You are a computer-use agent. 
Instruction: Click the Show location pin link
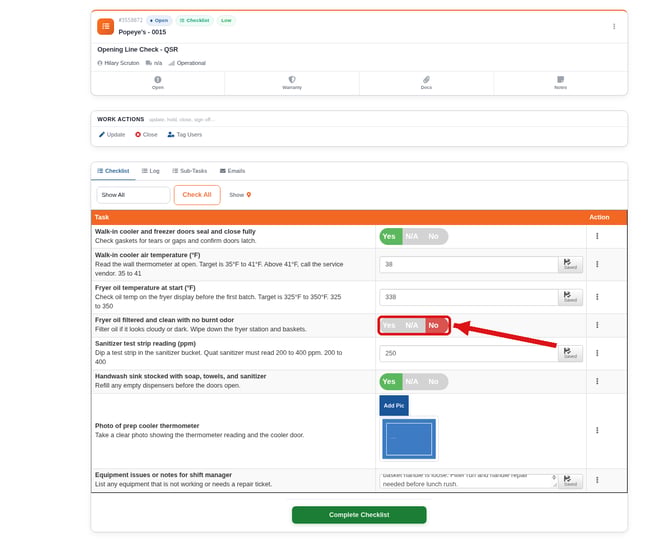click(240, 195)
